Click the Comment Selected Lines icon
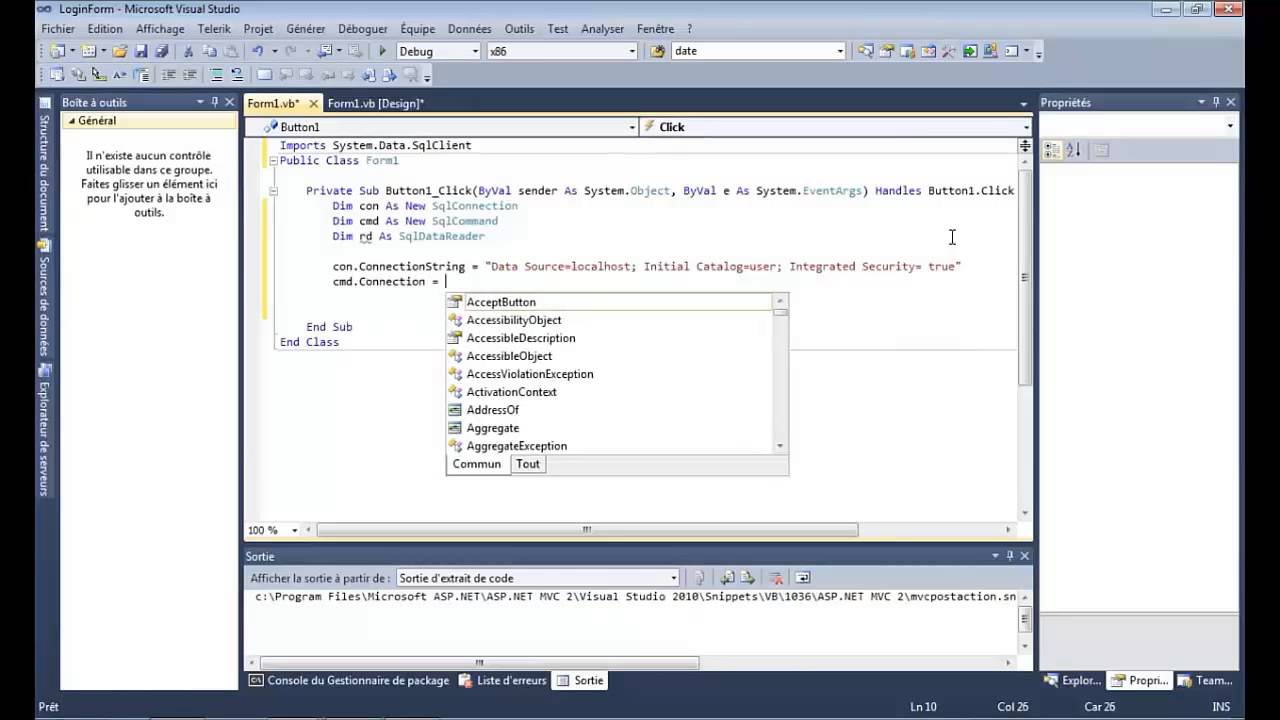The height and width of the screenshot is (720, 1280). click(x=217, y=75)
